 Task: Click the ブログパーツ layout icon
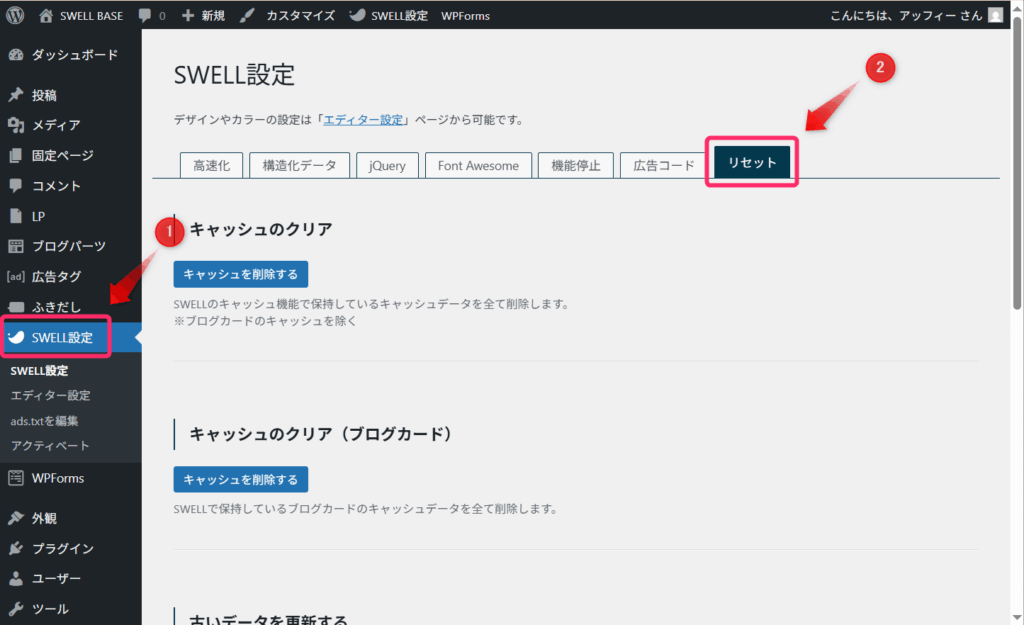[x=16, y=246]
